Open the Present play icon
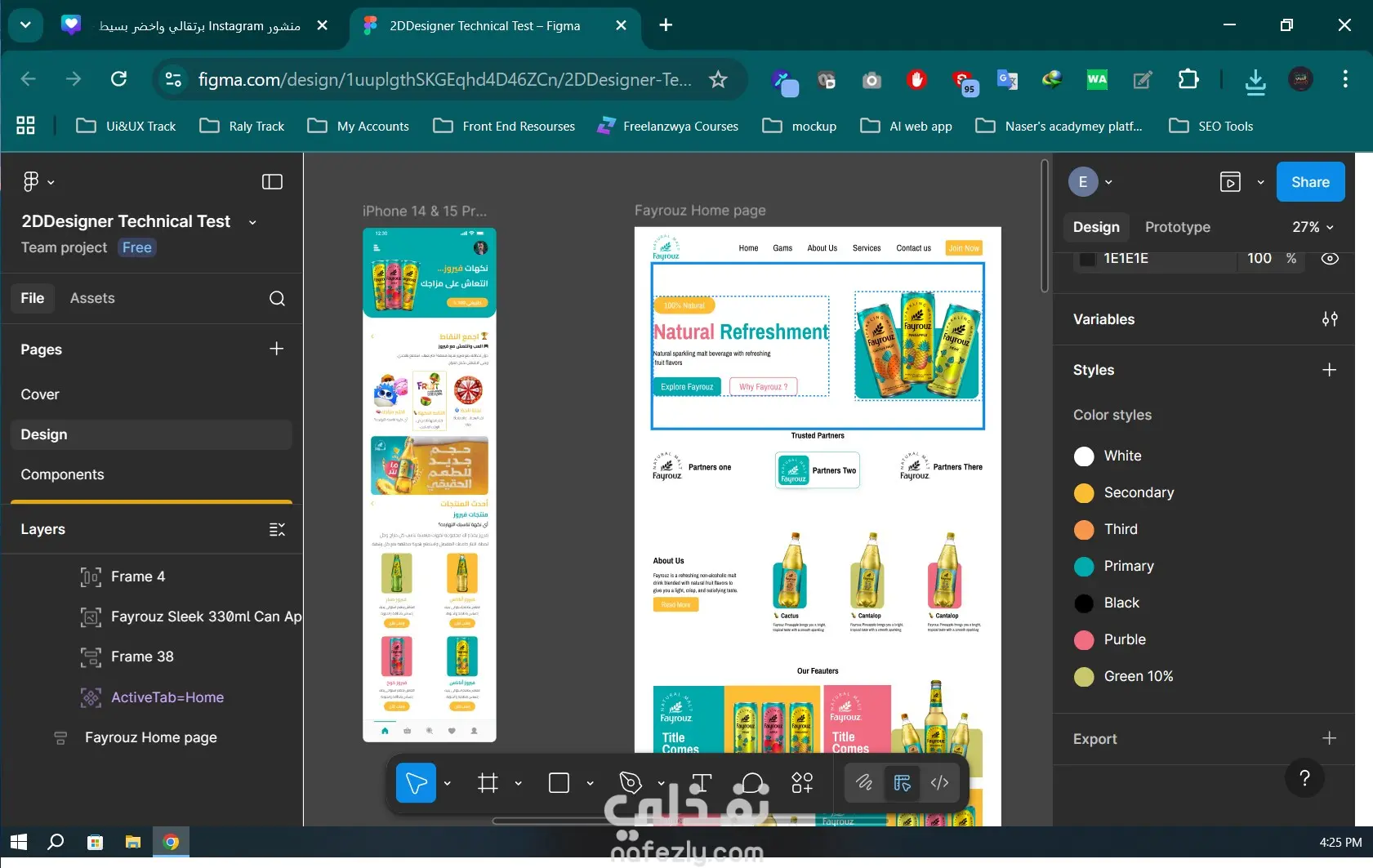This screenshot has width=1373, height=868. click(x=1230, y=182)
